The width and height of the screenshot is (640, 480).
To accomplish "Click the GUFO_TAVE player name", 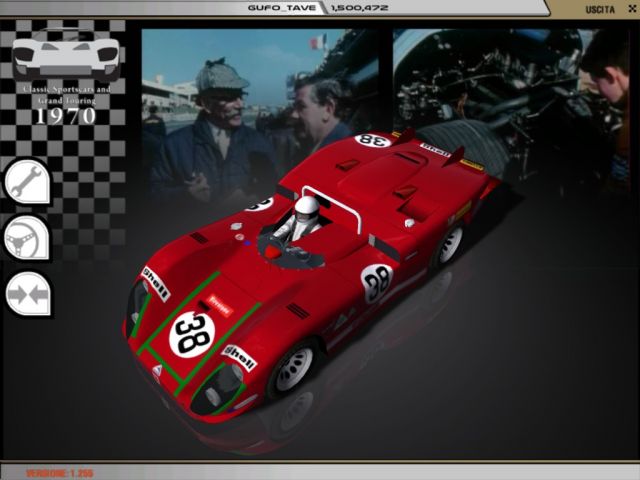I will 282,8.
